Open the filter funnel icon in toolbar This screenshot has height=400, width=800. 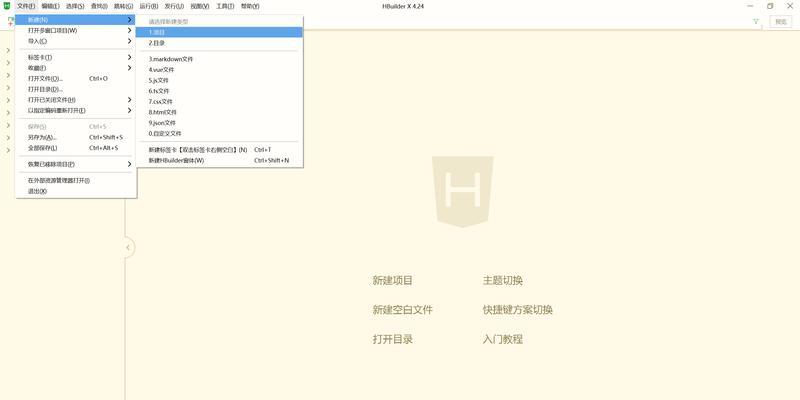click(x=756, y=21)
